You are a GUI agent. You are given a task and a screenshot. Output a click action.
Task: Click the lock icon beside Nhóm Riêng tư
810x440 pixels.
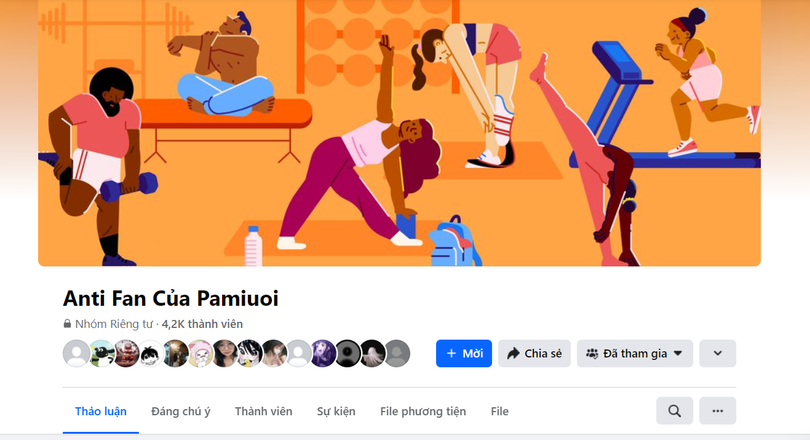click(x=67, y=324)
